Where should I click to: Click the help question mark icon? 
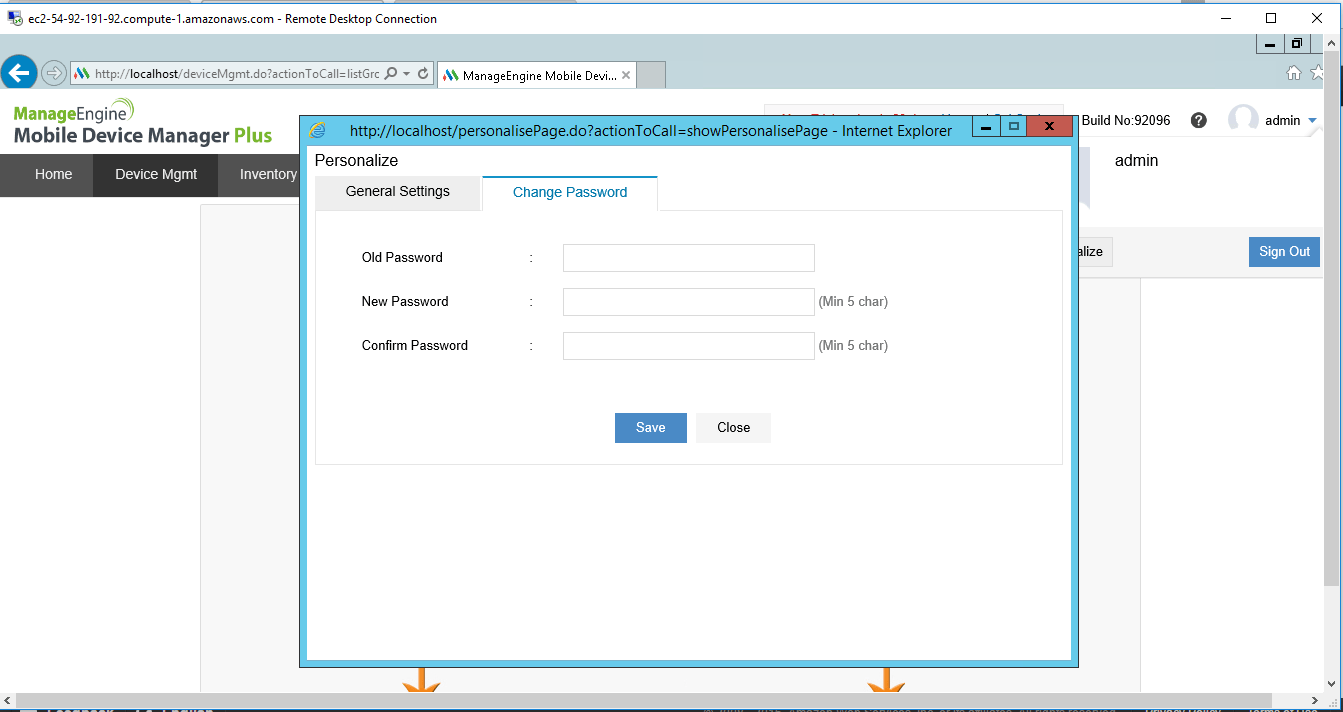1198,119
